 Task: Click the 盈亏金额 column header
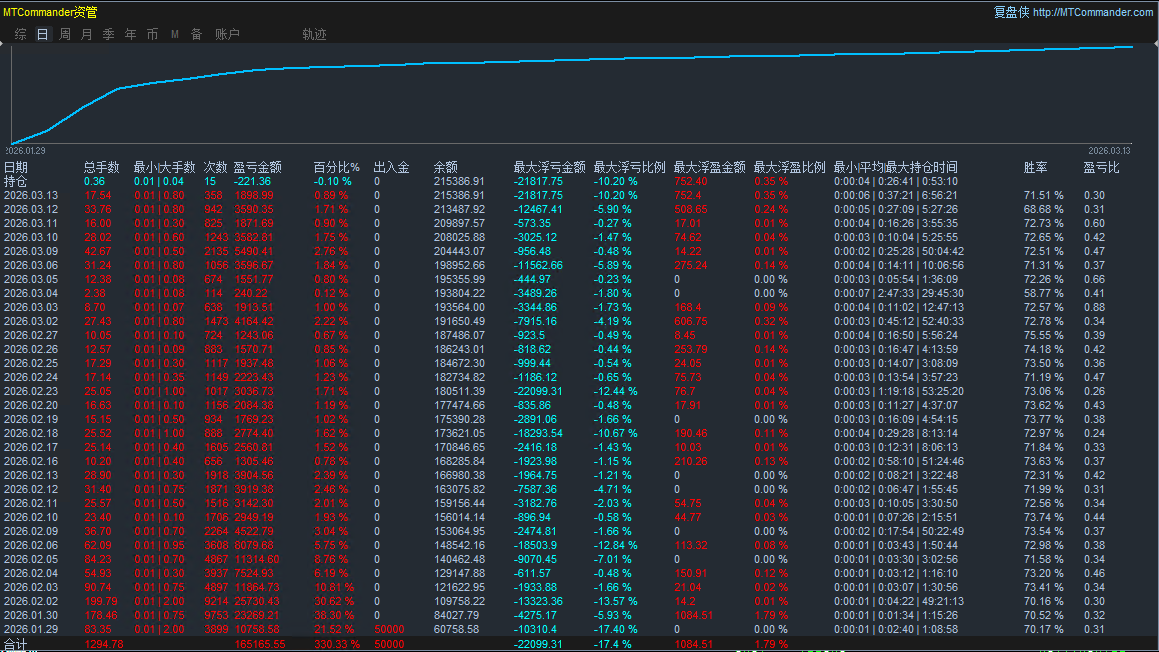tap(257, 167)
